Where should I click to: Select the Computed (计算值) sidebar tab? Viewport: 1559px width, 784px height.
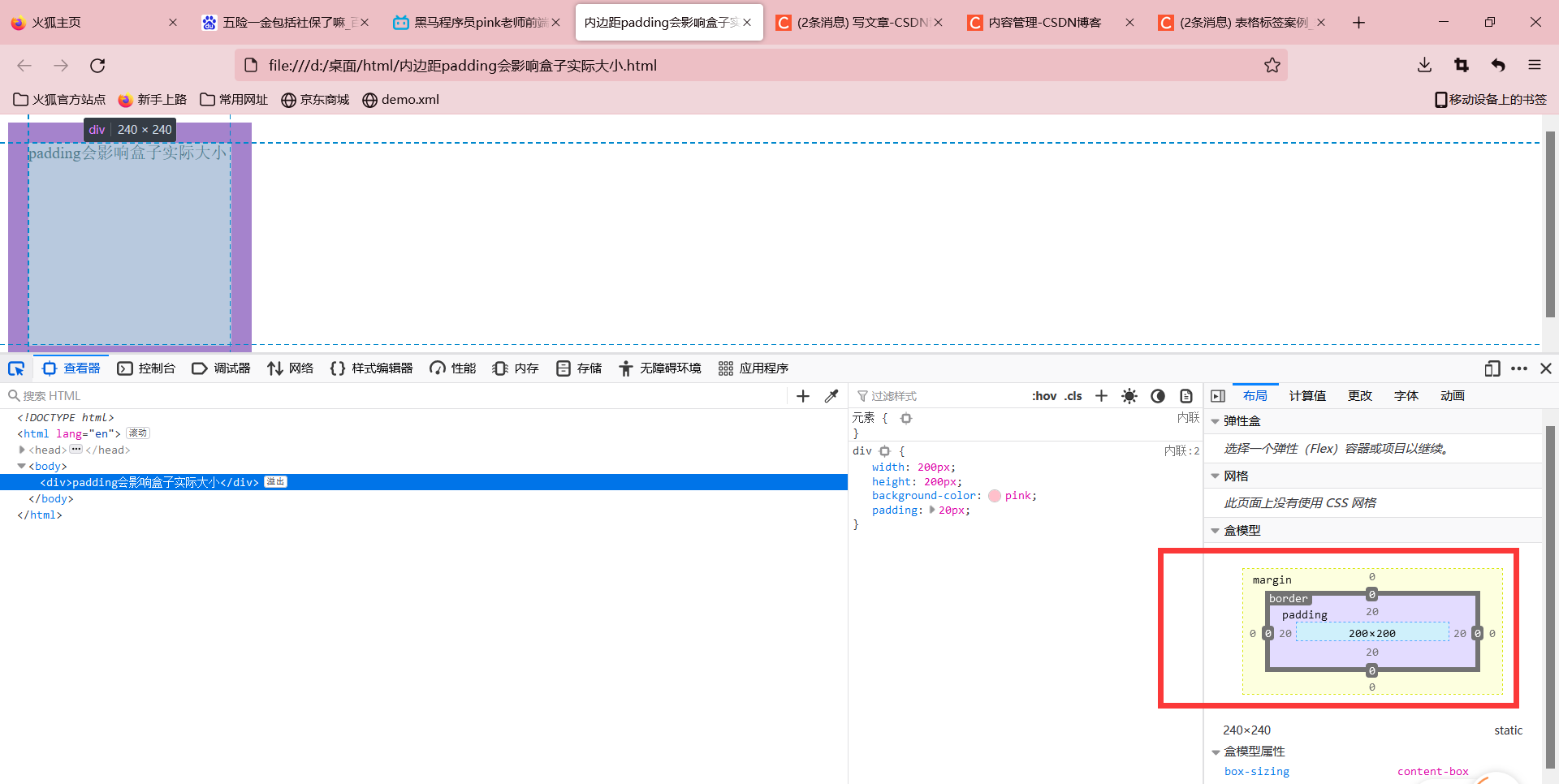1307,396
